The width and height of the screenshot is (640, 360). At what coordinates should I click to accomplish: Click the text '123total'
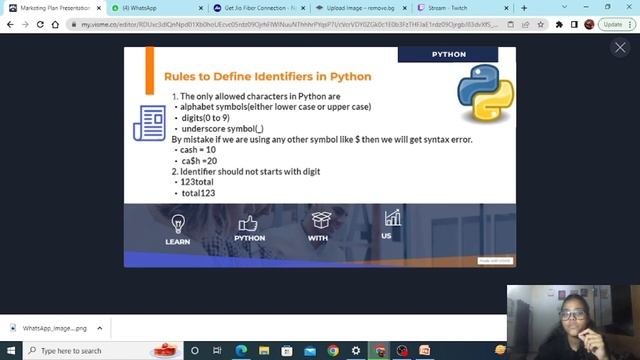click(197, 182)
